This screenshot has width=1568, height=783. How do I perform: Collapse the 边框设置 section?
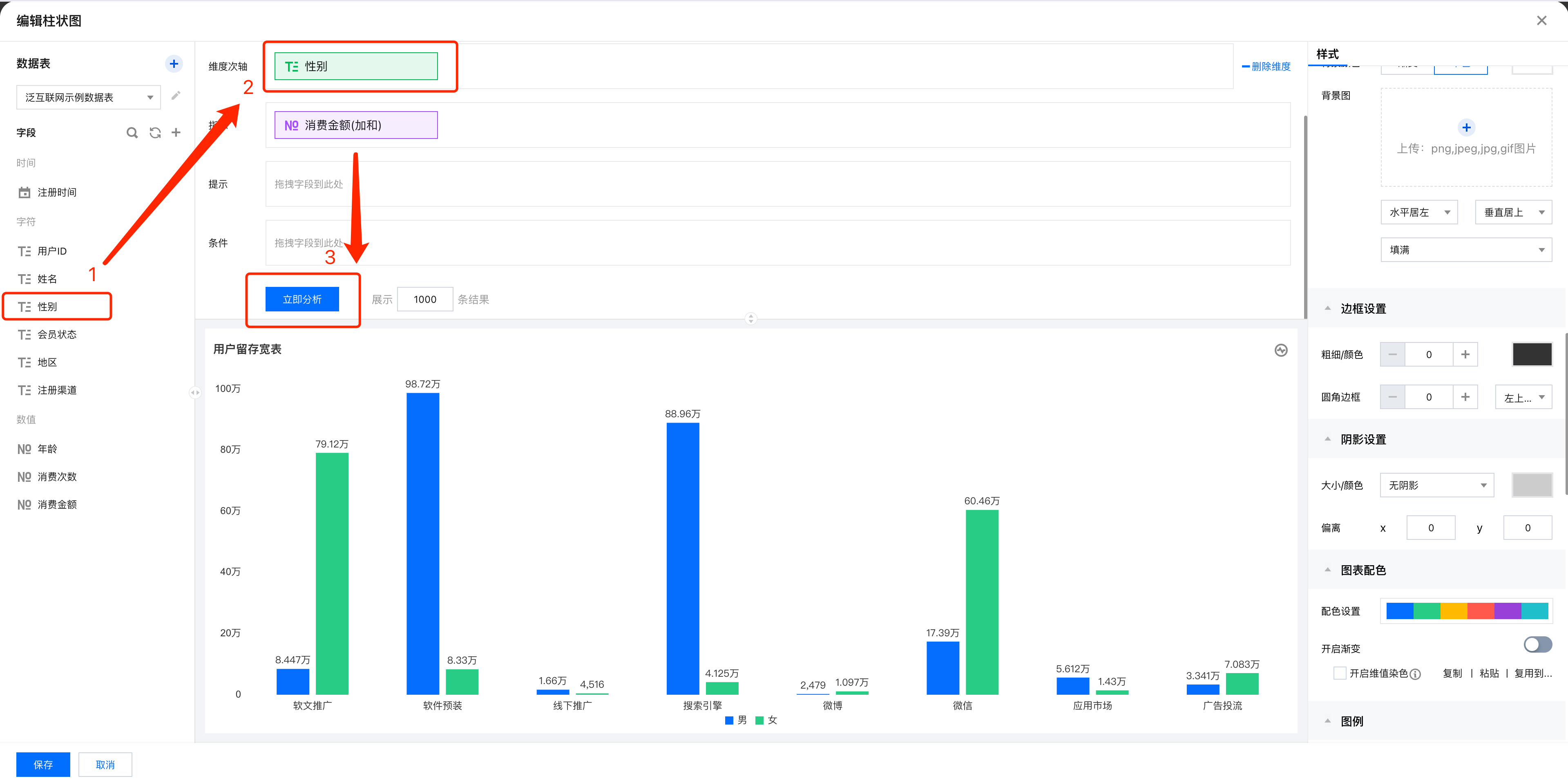1327,309
